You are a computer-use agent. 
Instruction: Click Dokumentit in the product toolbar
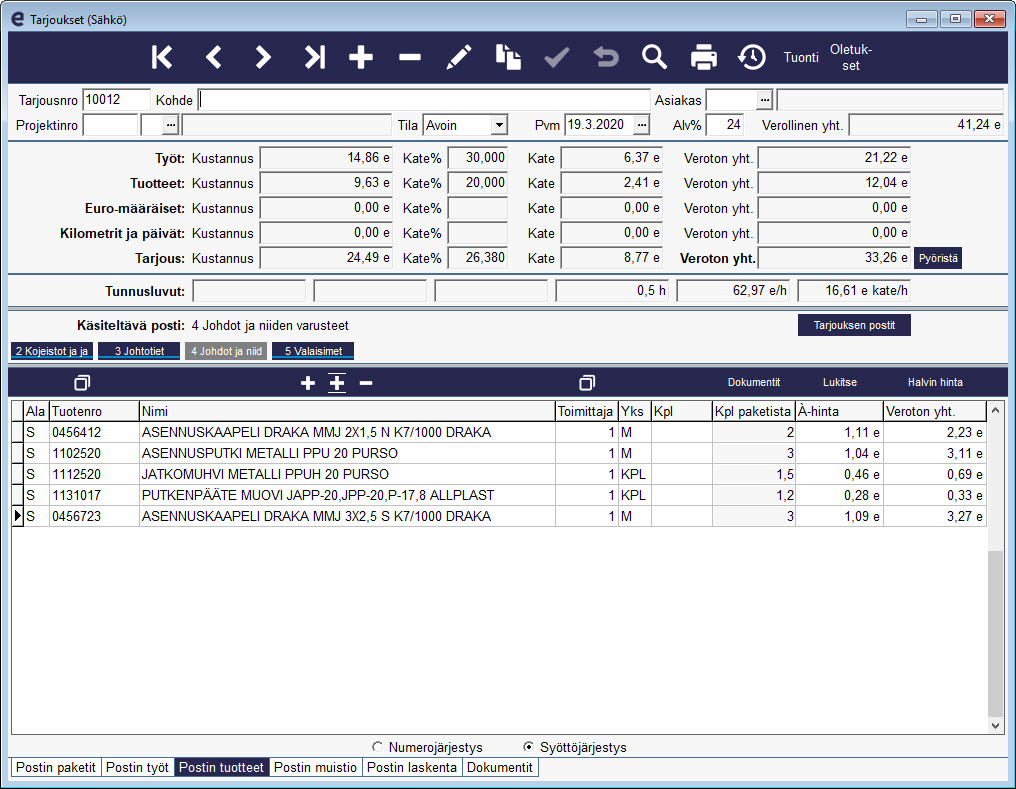(754, 382)
